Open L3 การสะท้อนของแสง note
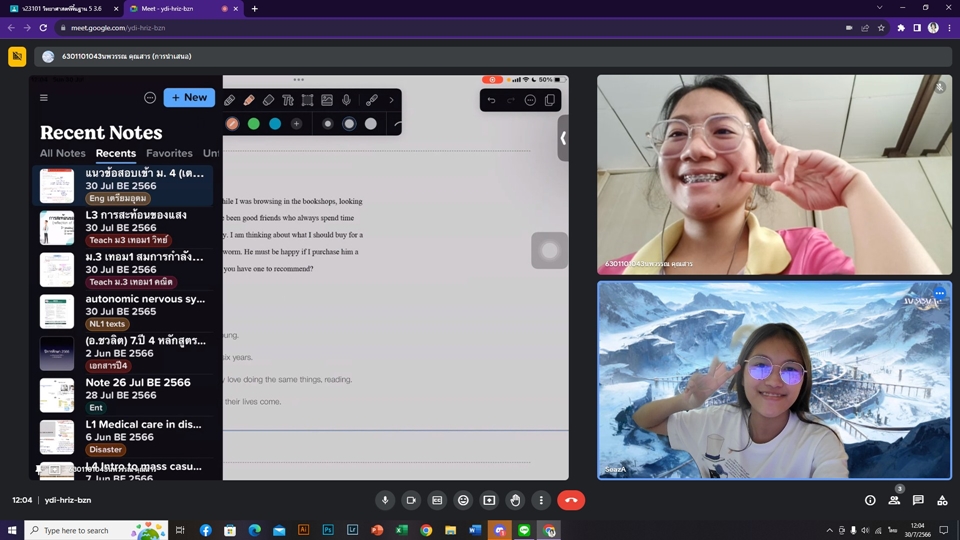This screenshot has width=960, height=540. click(x=123, y=228)
